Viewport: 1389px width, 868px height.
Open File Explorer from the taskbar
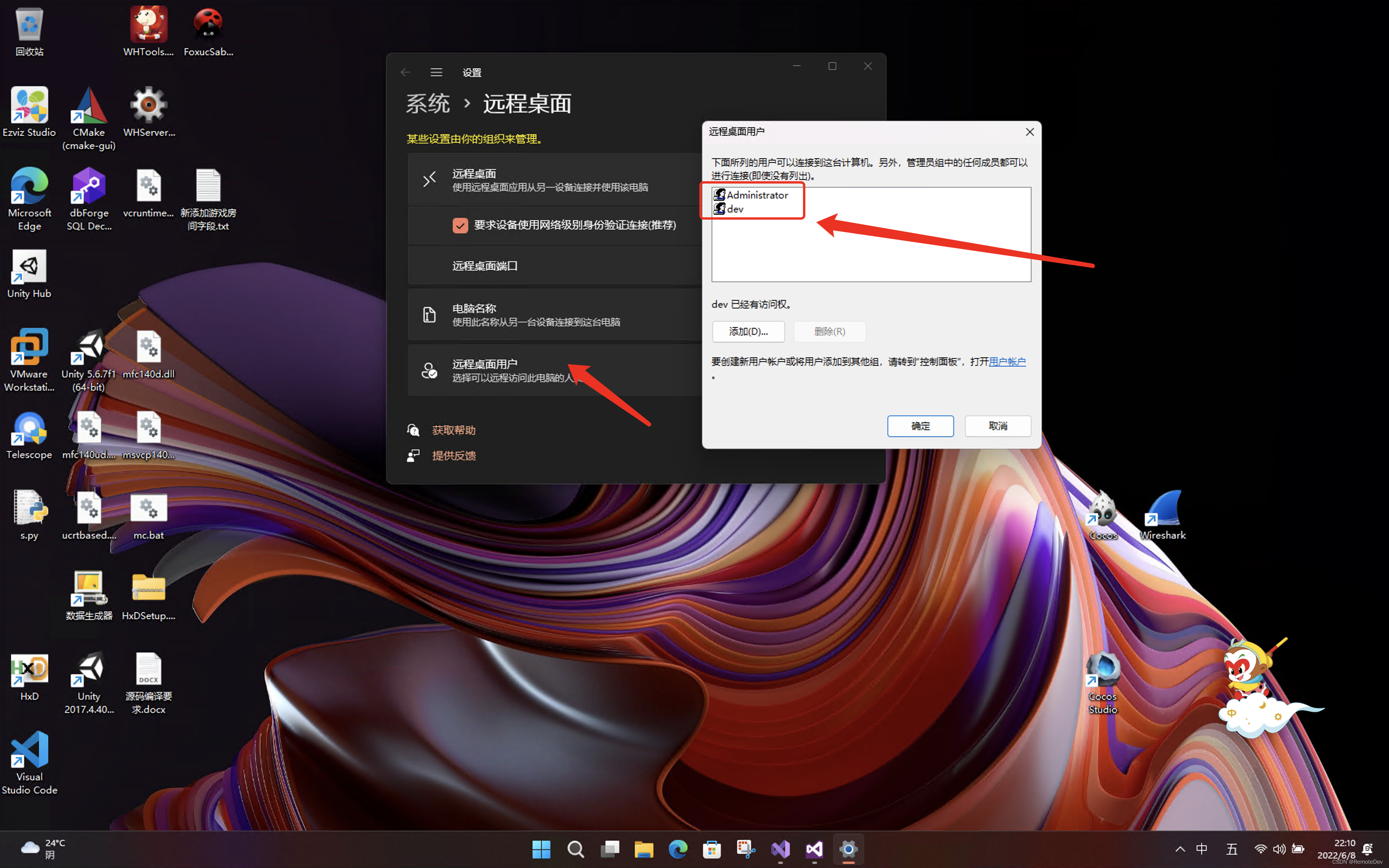643,849
